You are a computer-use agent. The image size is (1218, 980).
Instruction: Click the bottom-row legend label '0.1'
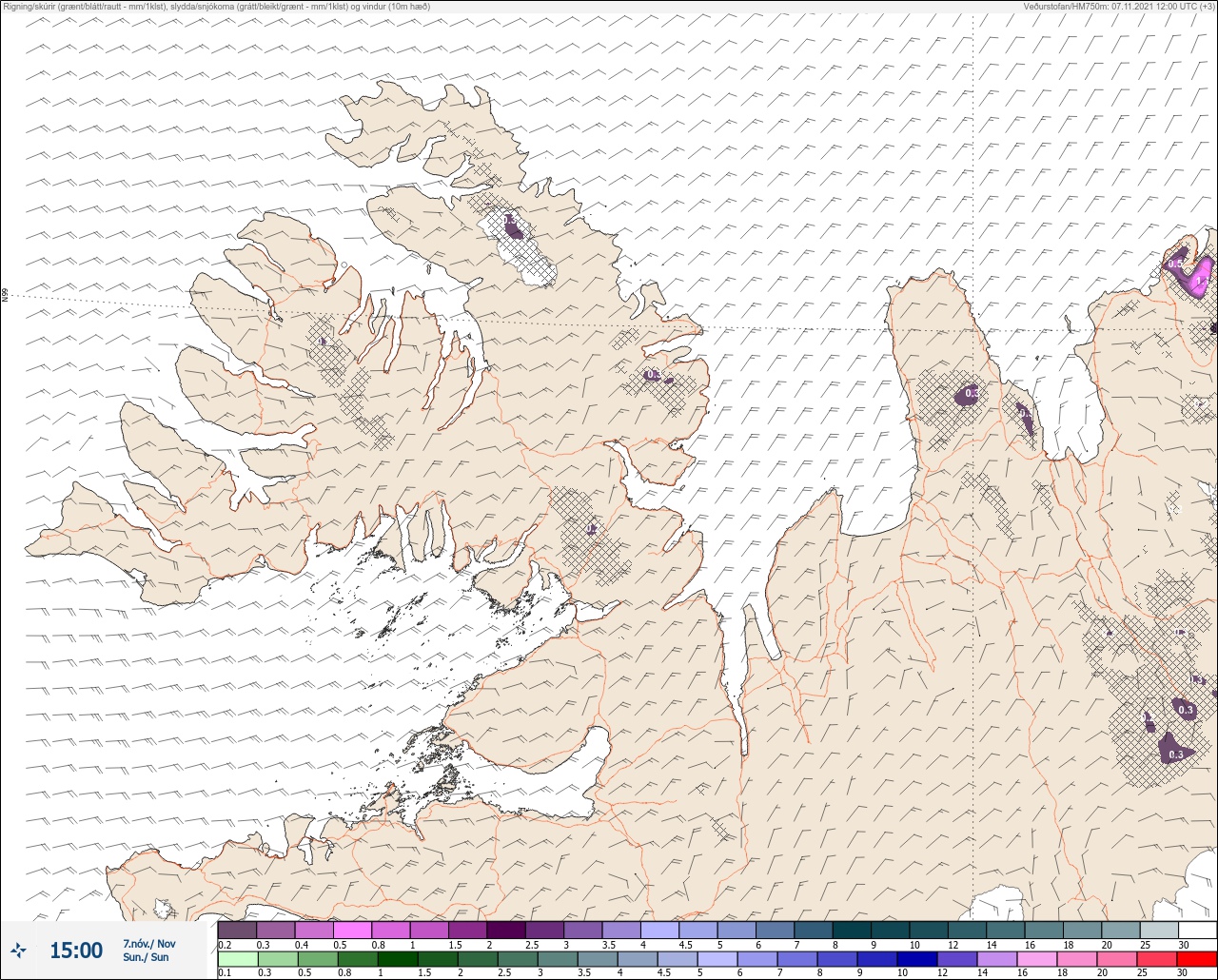(x=225, y=973)
